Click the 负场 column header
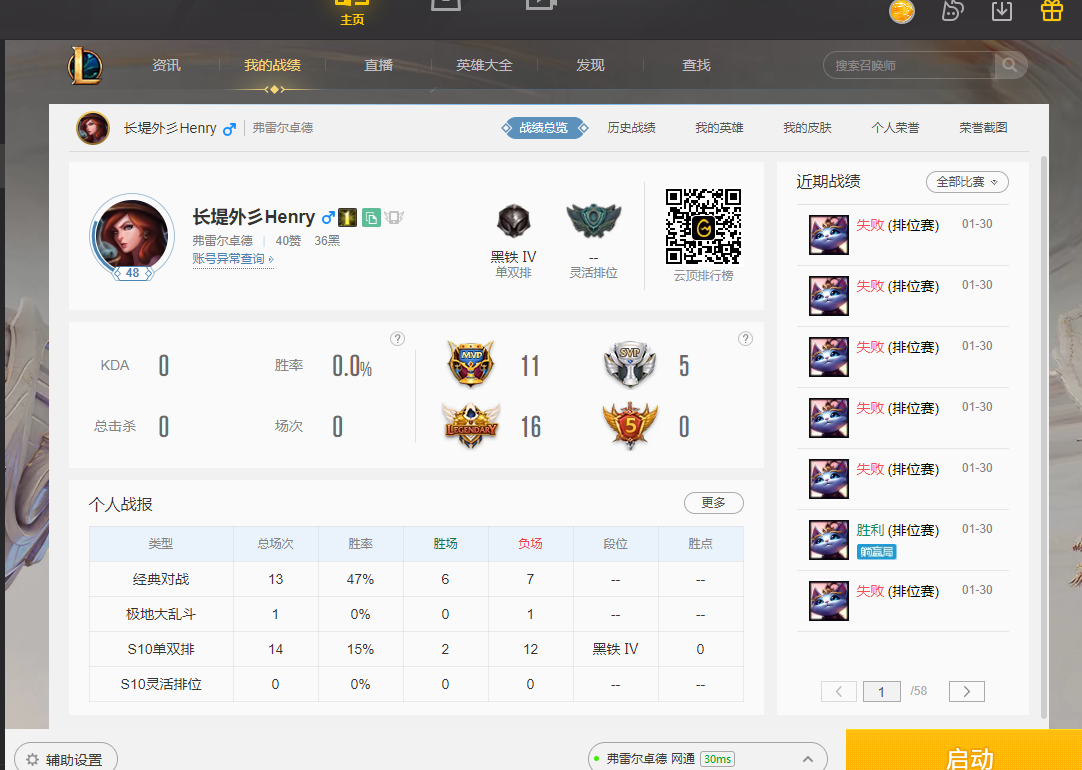1082x770 pixels. point(530,544)
